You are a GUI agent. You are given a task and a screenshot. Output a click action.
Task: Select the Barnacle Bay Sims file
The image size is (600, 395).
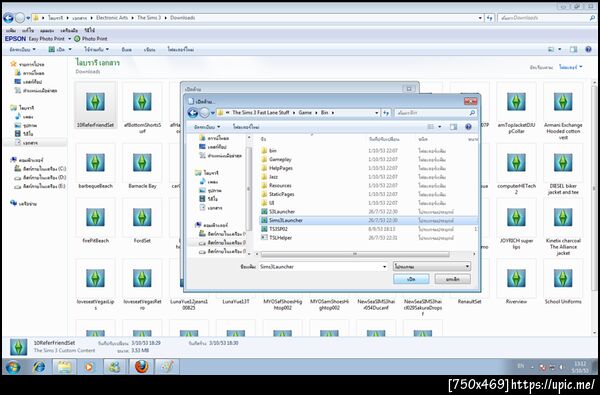[142, 167]
